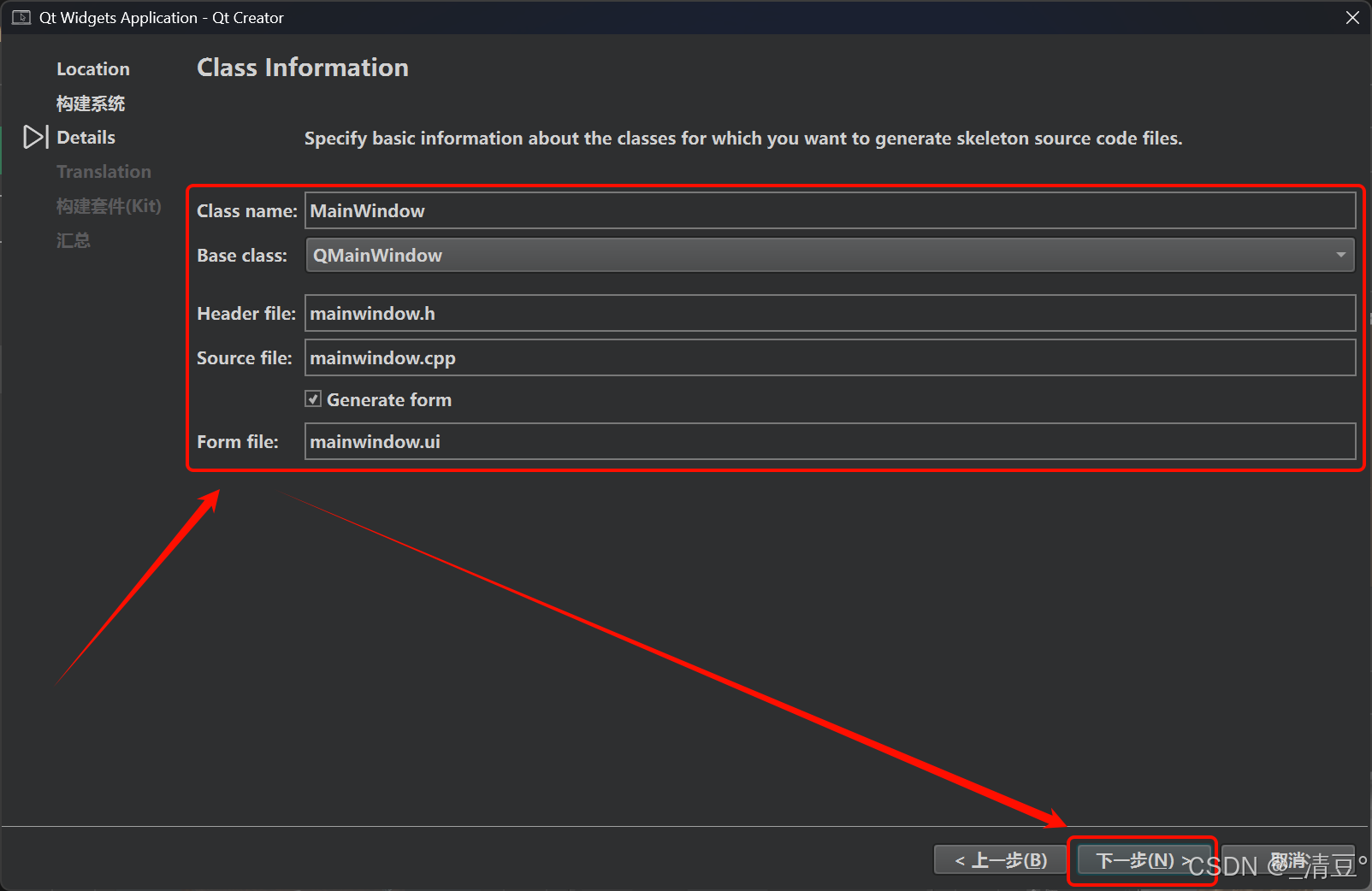The height and width of the screenshot is (891, 1372).
Task: Select the 构建系统 wizard step
Action: [91, 103]
